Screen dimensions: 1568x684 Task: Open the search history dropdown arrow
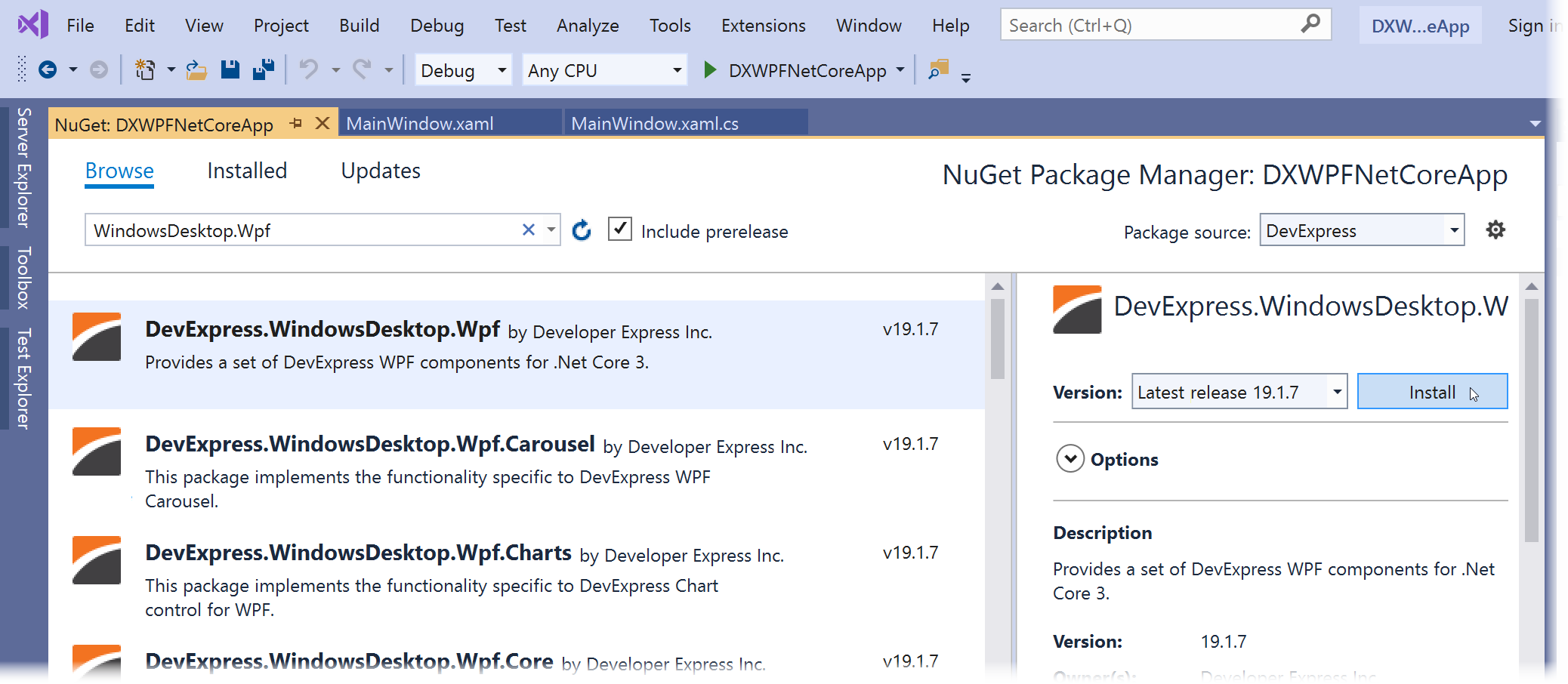[x=551, y=230]
